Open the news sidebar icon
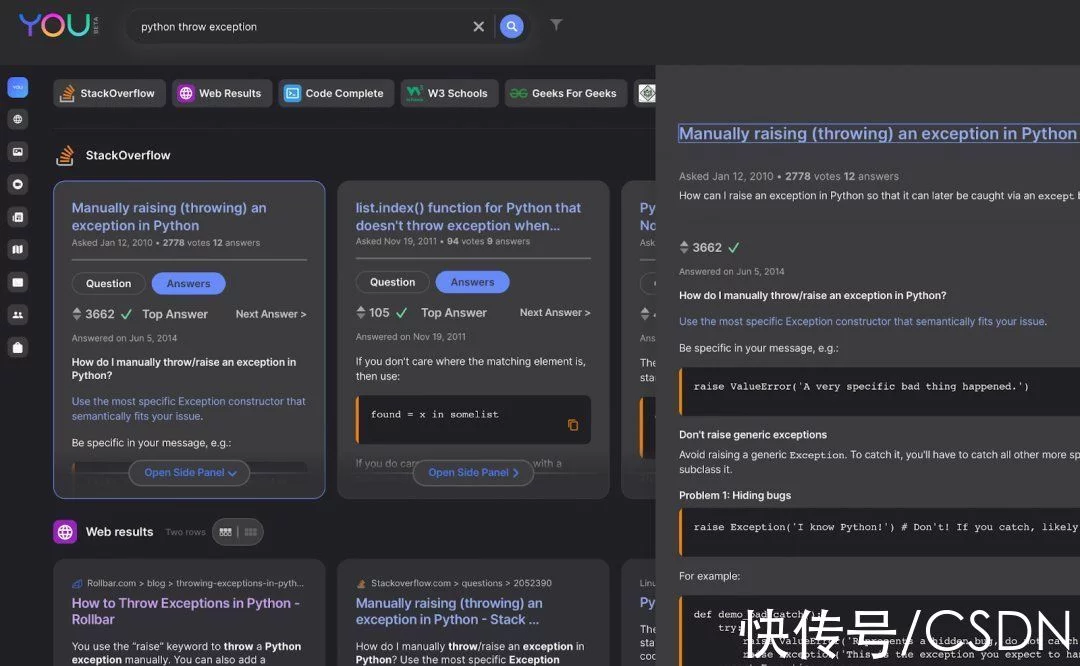Viewport: 1080px width, 666px height. click(18, 217)
